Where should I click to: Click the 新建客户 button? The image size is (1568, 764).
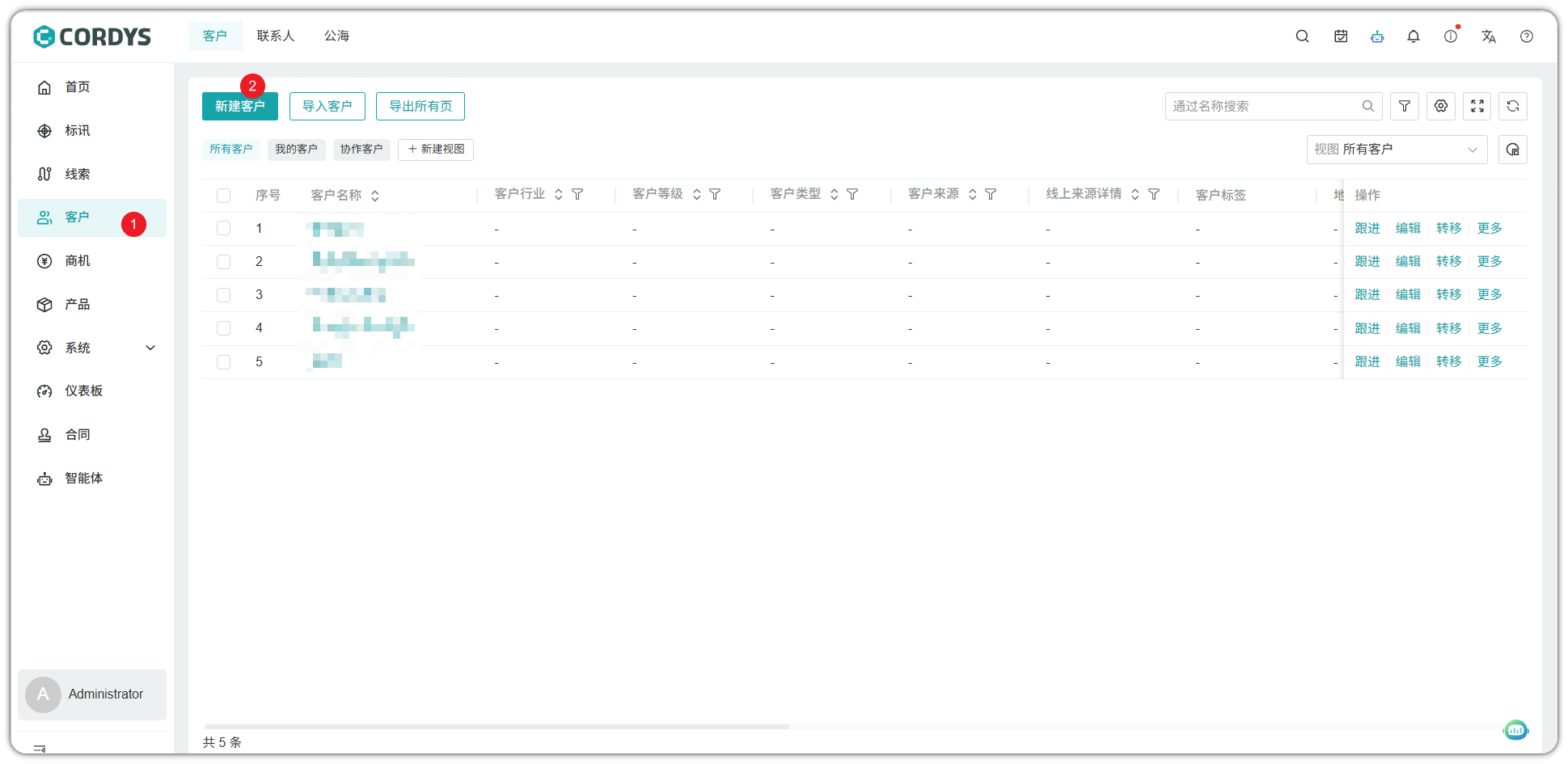(x=240, y=107)
